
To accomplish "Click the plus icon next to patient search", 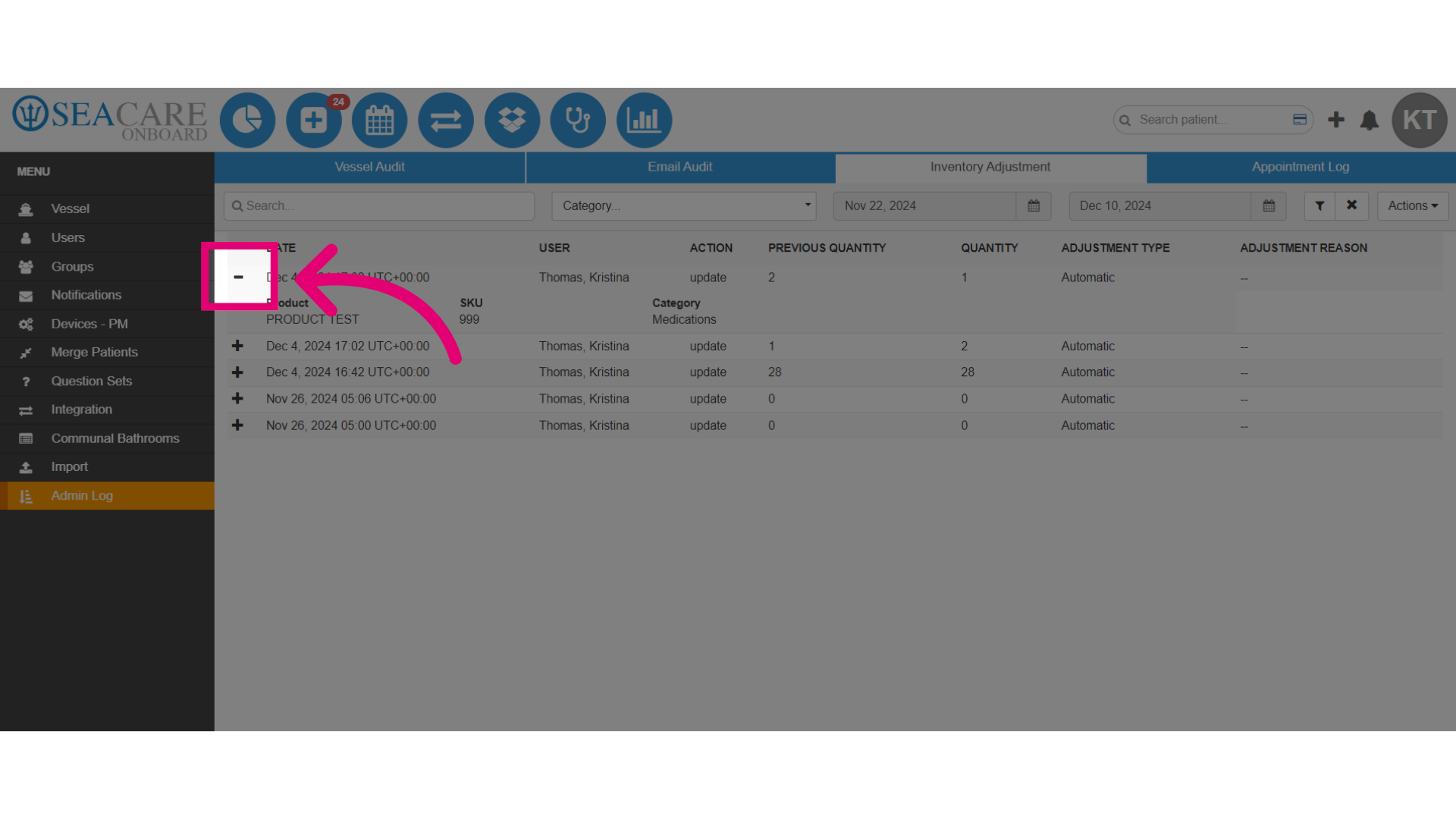I will point(1336,120).
